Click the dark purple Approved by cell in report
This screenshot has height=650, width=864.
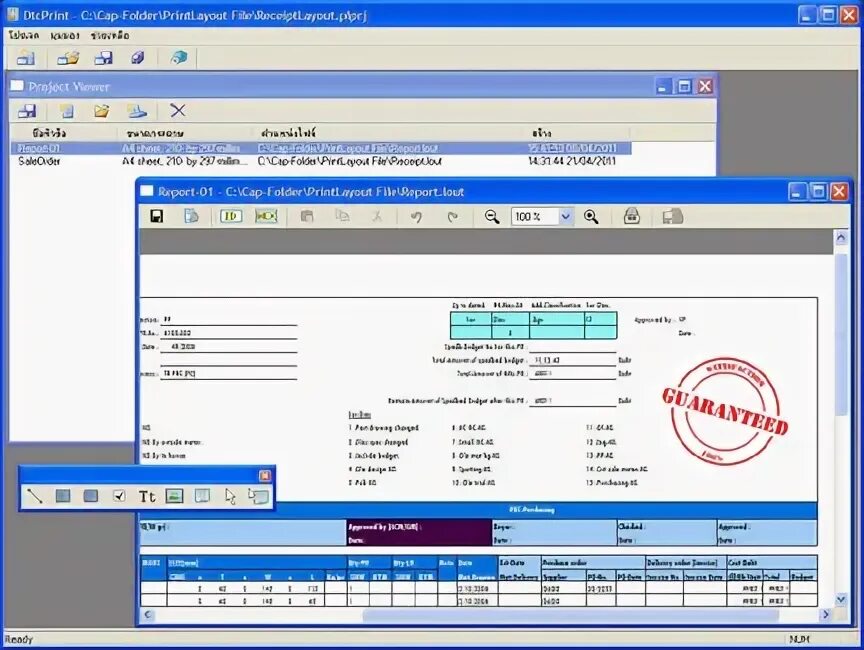419,533
